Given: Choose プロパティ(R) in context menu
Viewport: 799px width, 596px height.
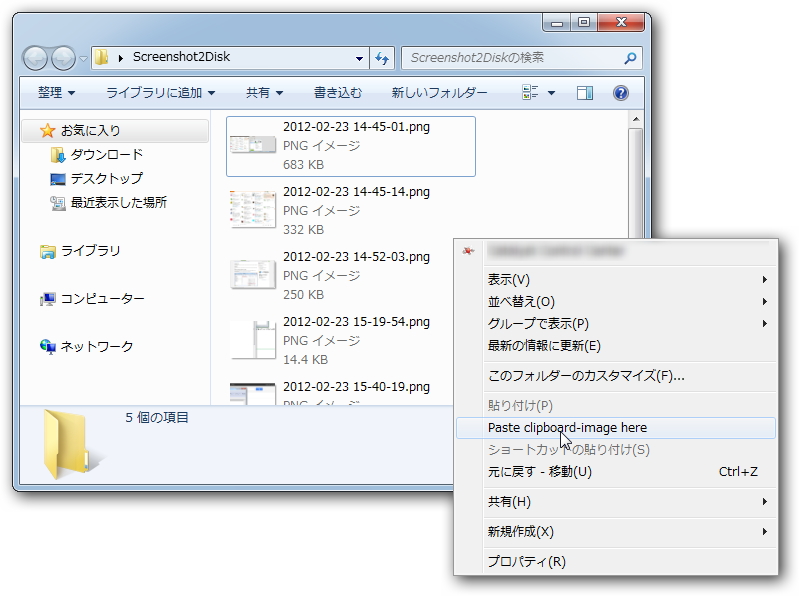Looking at the screenshot, I should 616,562.
